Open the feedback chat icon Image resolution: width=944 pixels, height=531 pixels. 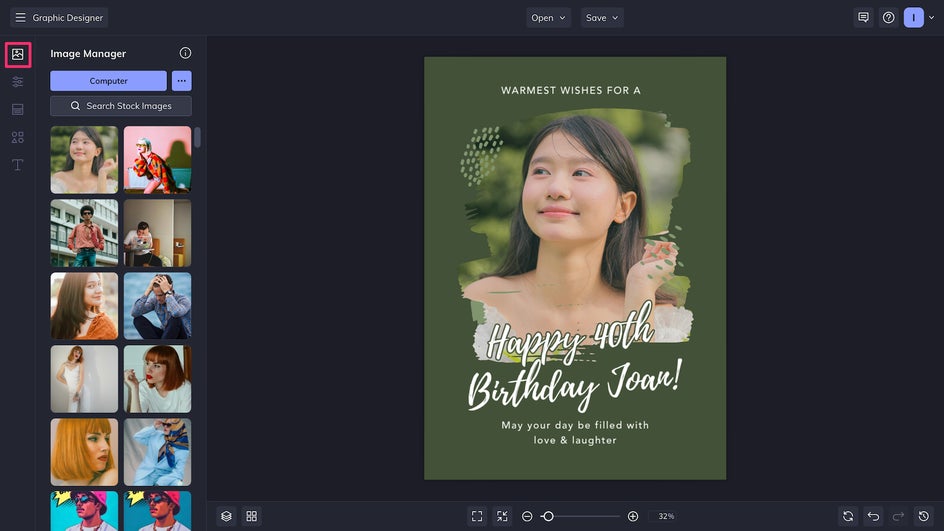tap(863, 17)
